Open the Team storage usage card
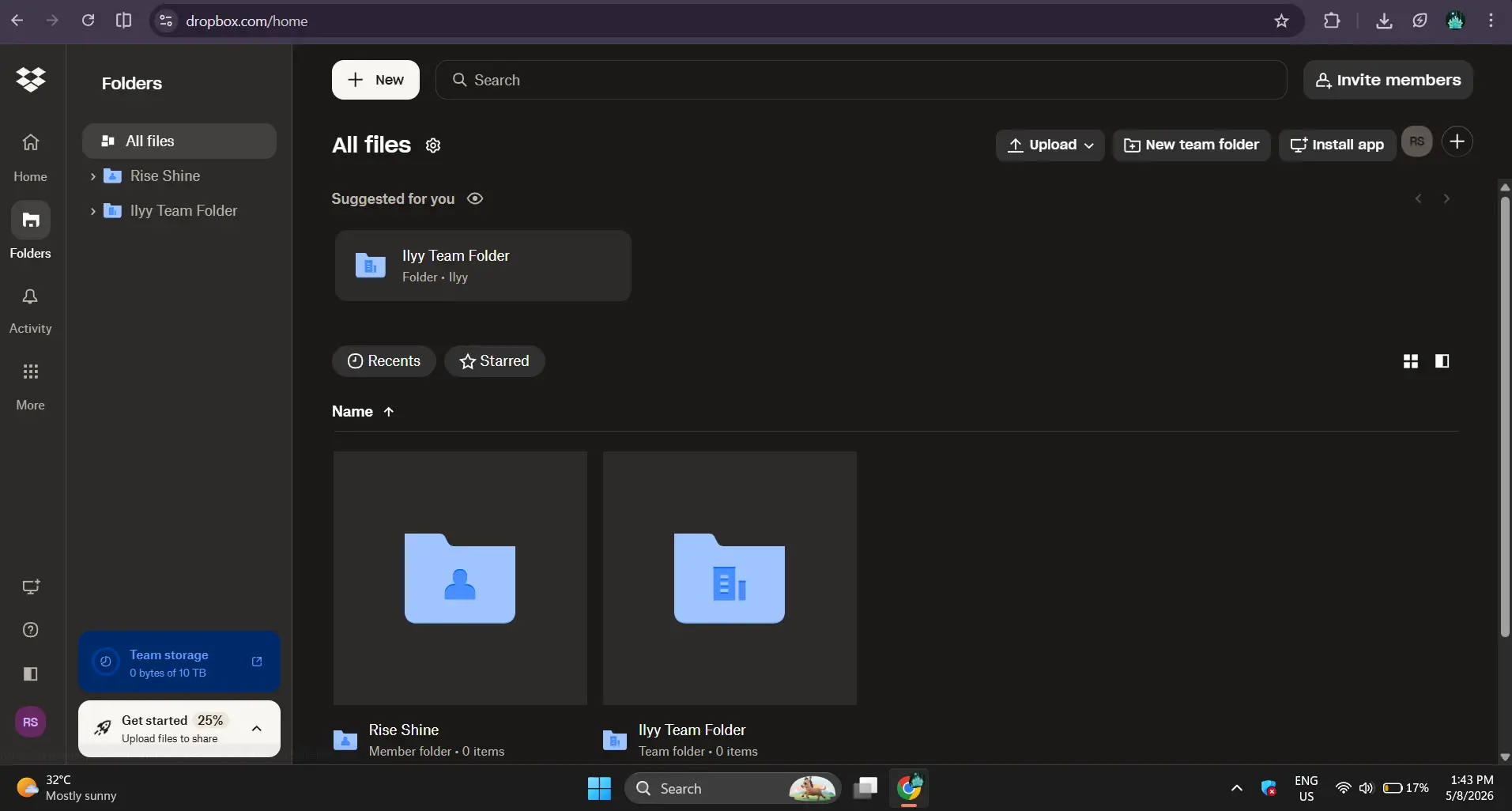 tap(179, 662)
